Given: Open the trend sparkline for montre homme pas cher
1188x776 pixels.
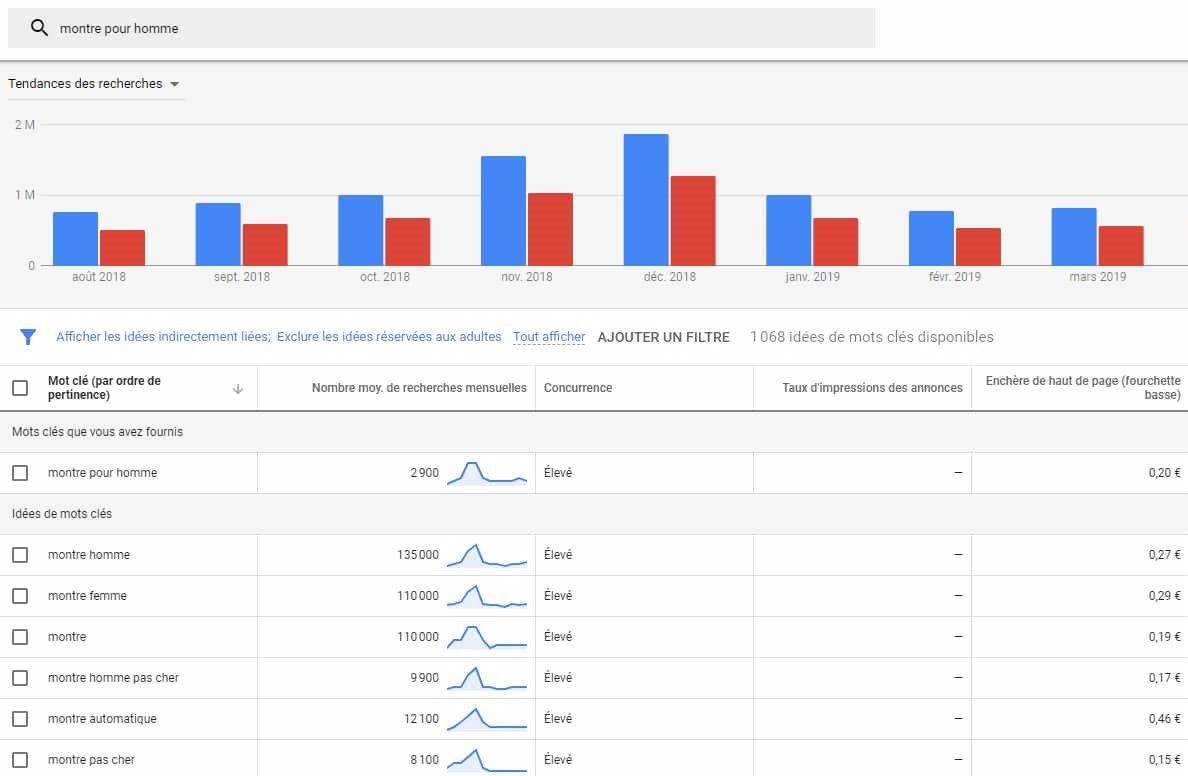Looking at the screenshot, I should pyautogui.click(x=486, y=677).
